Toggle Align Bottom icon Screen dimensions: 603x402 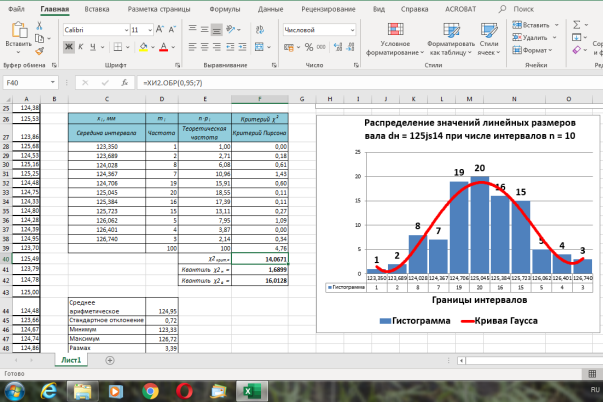point(217,29)
